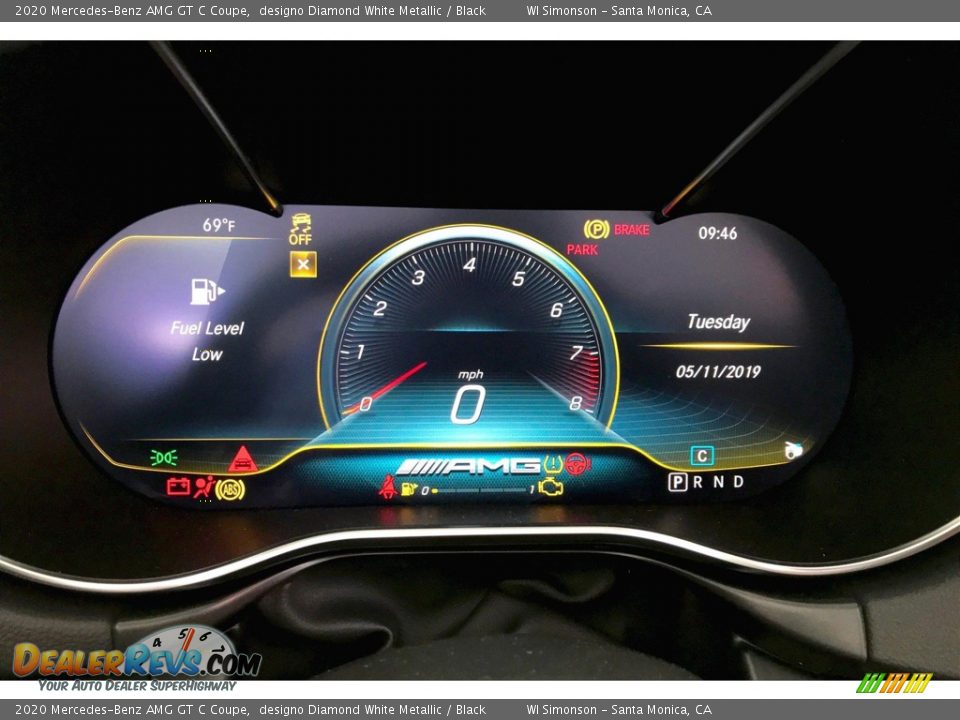Click the C drive mode indicator
This screenshot has width=960, height=720.
click(702, 456)
